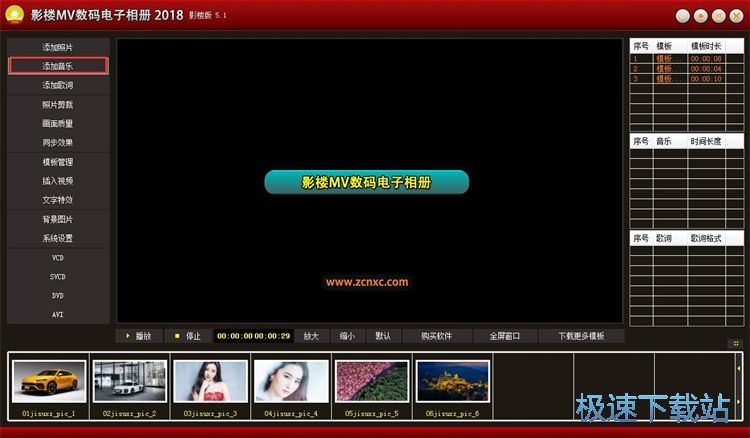Open 全屏窗口 fullscreen mode

click(505, 336)
